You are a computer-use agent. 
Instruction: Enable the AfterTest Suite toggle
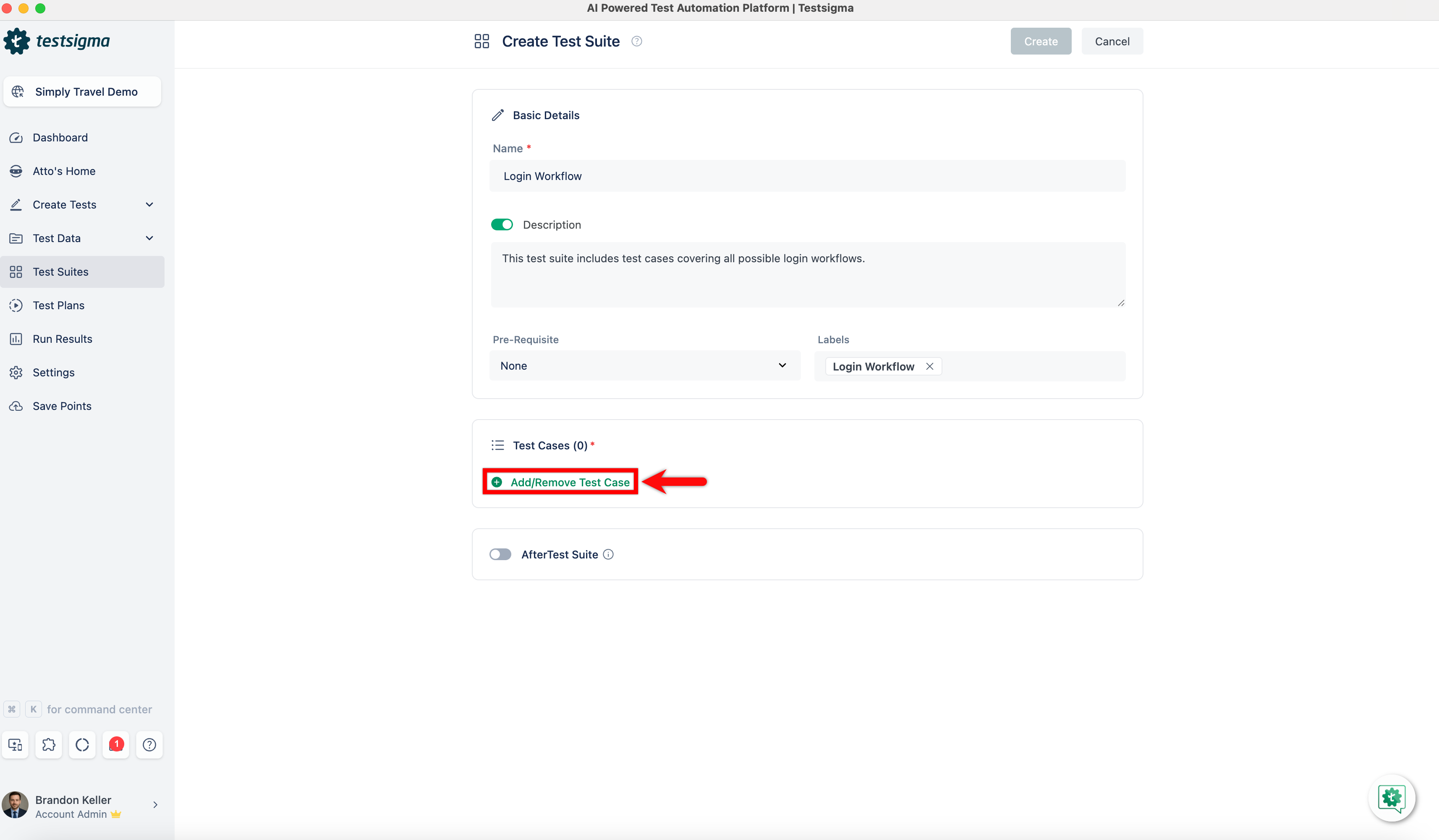pos(500,554)
